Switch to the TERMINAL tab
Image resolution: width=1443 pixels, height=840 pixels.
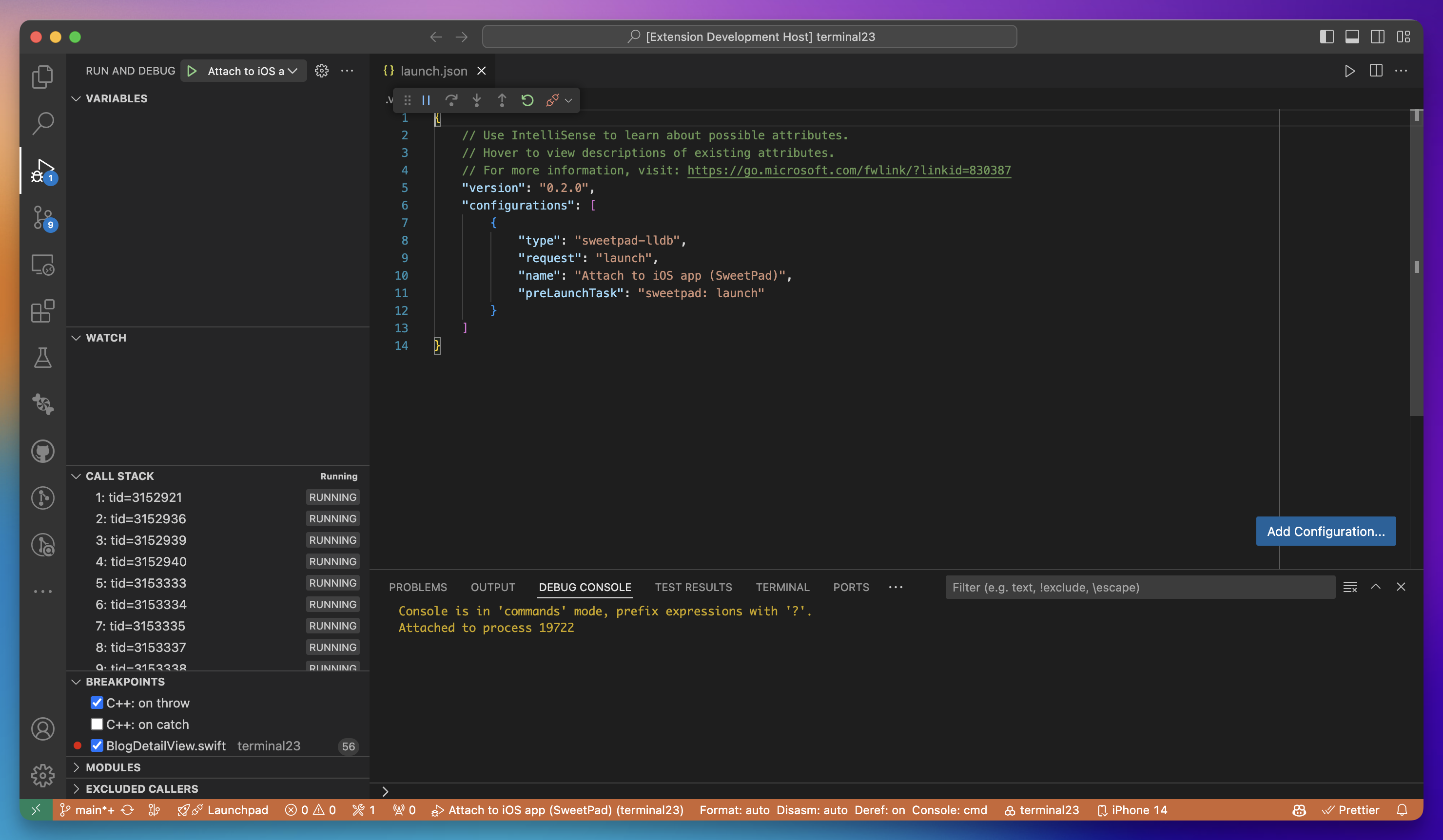(x=782, y=587)
